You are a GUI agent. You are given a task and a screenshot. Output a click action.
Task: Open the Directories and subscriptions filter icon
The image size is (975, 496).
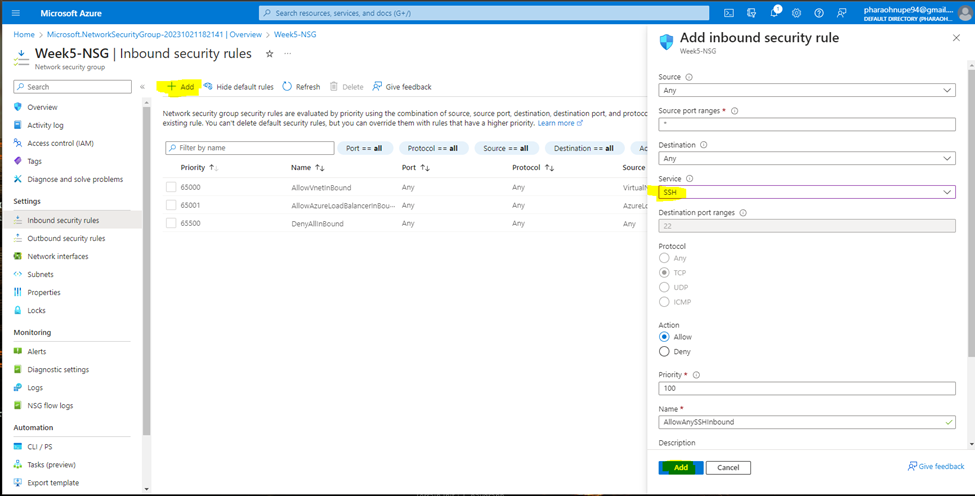coord(752,12)
